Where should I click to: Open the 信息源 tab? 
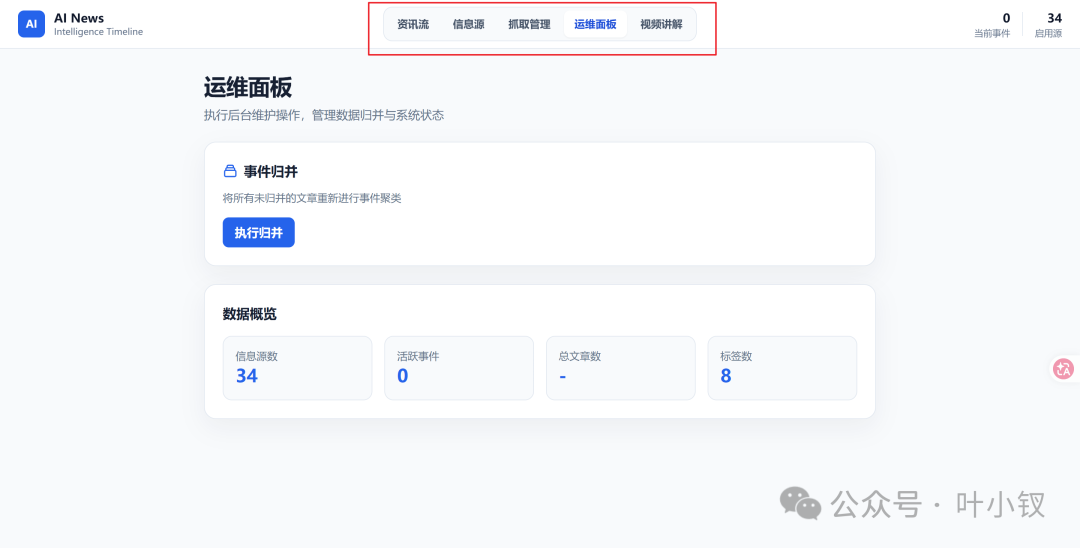pos(468,24)
